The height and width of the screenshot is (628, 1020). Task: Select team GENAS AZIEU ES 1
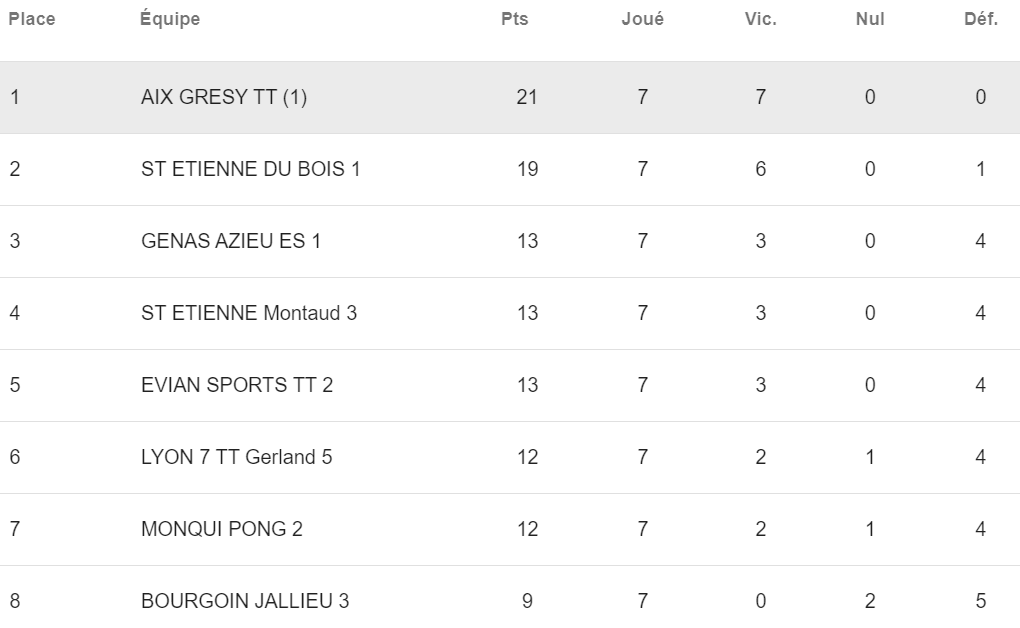pos(231,241)
